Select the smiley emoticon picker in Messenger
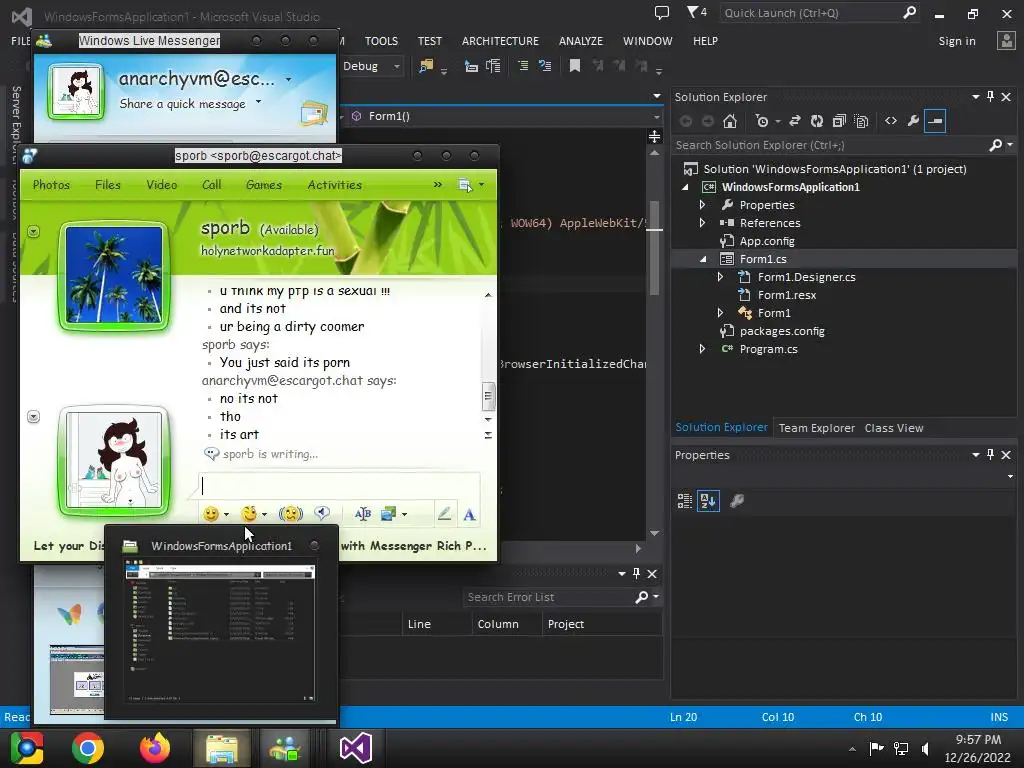This screenshot has height=768, width=1024. tap(211, 515)
